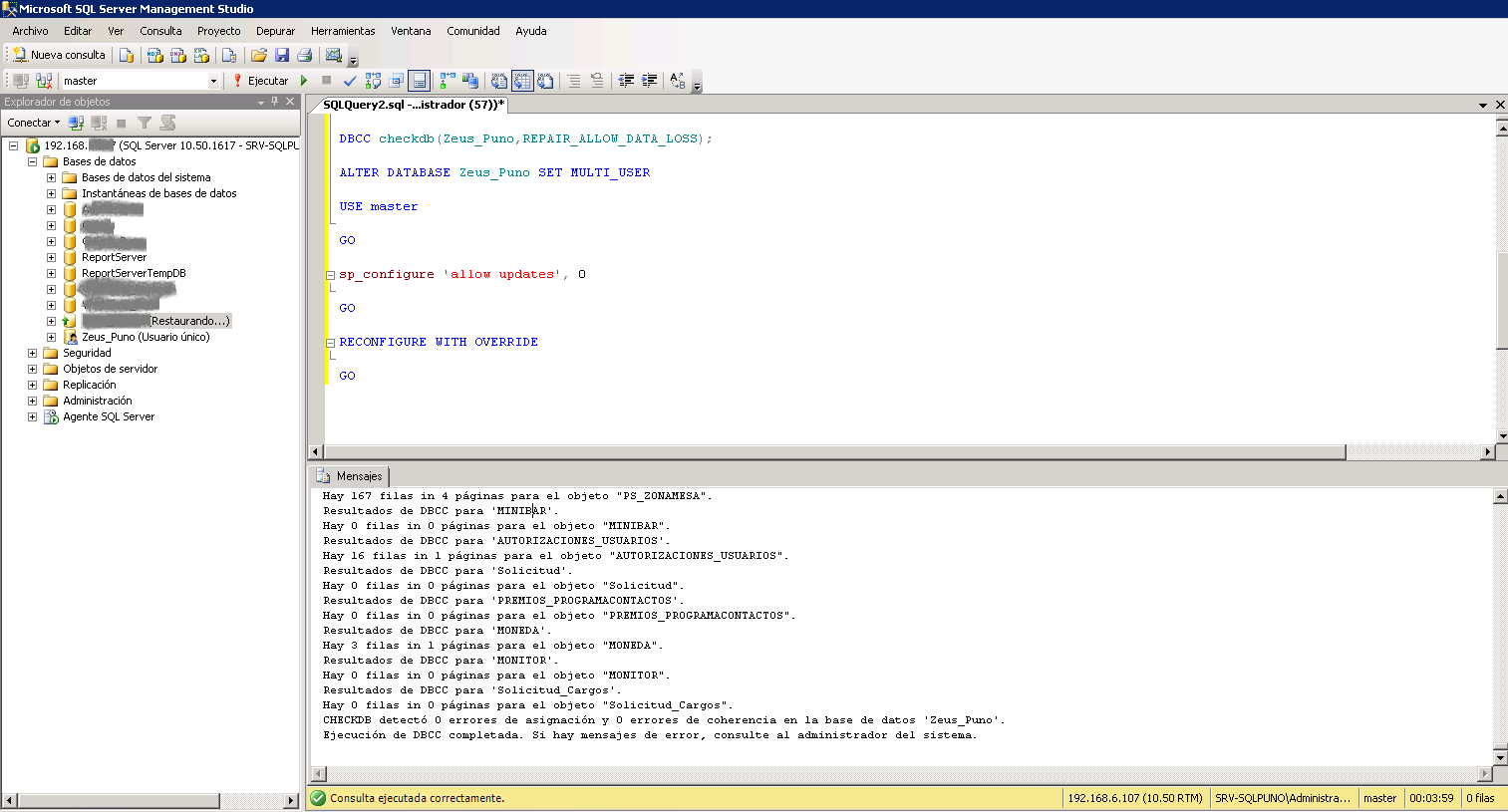Expand the Seguridad folder
Viewport: 1508px width, 812px height.
pyautogui.click(x=32, y=353)
